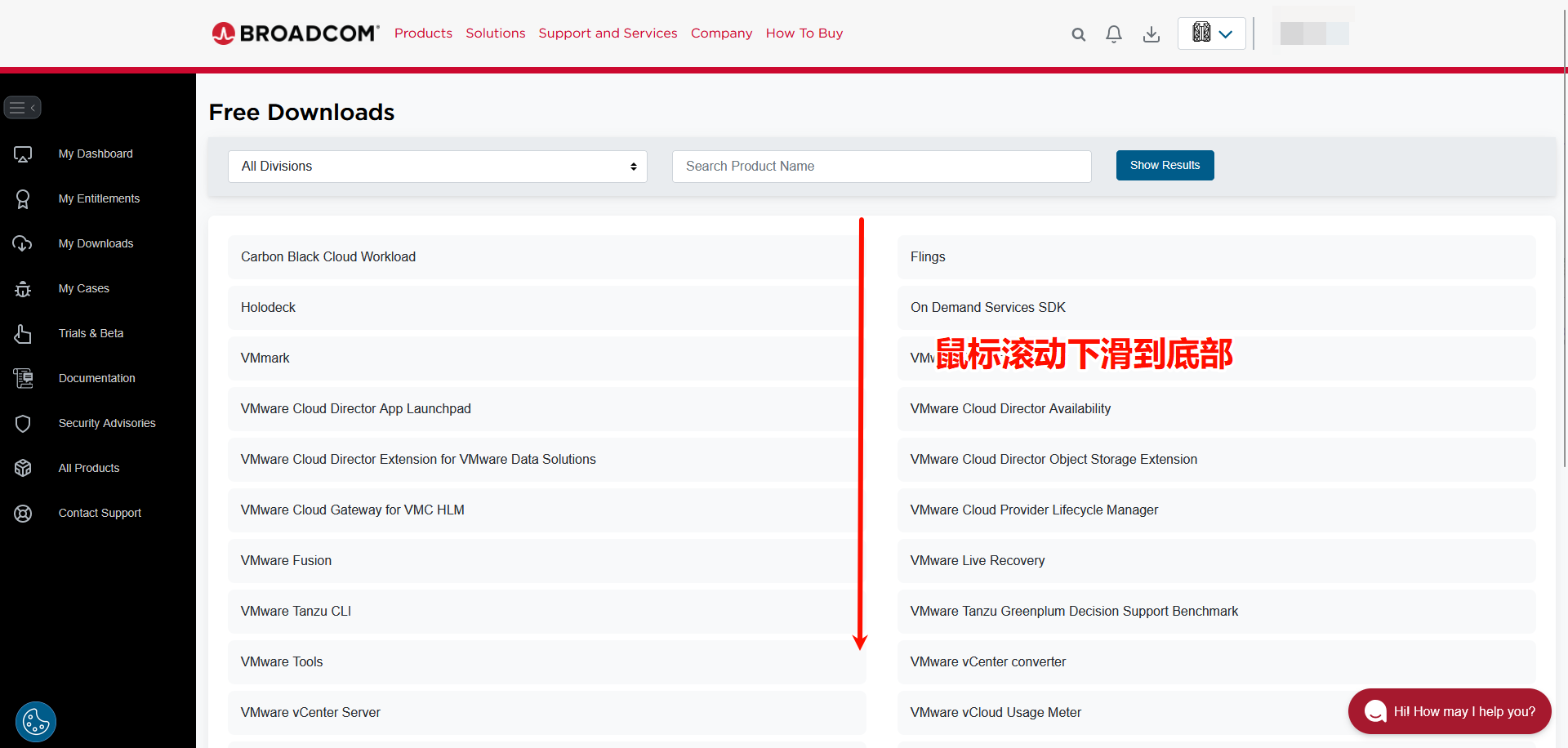Open VMware Fusion row

coord(546,561)
